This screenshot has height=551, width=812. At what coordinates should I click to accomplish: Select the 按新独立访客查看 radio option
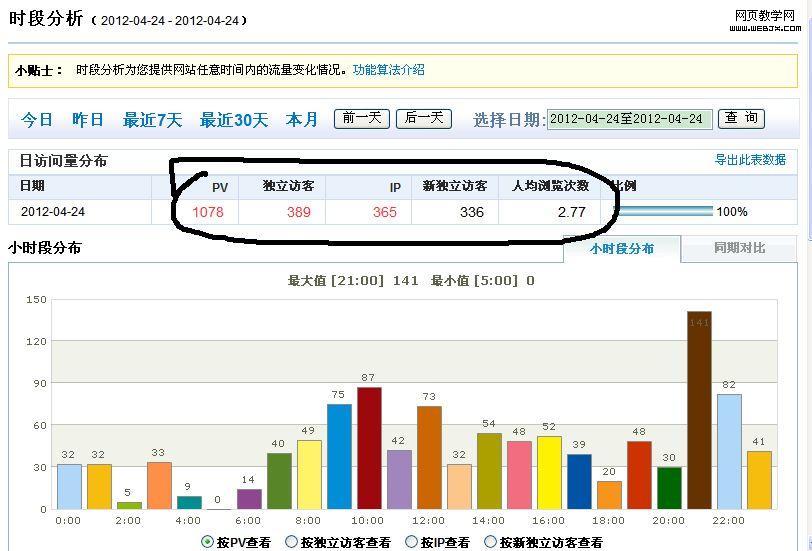[490, 542]
